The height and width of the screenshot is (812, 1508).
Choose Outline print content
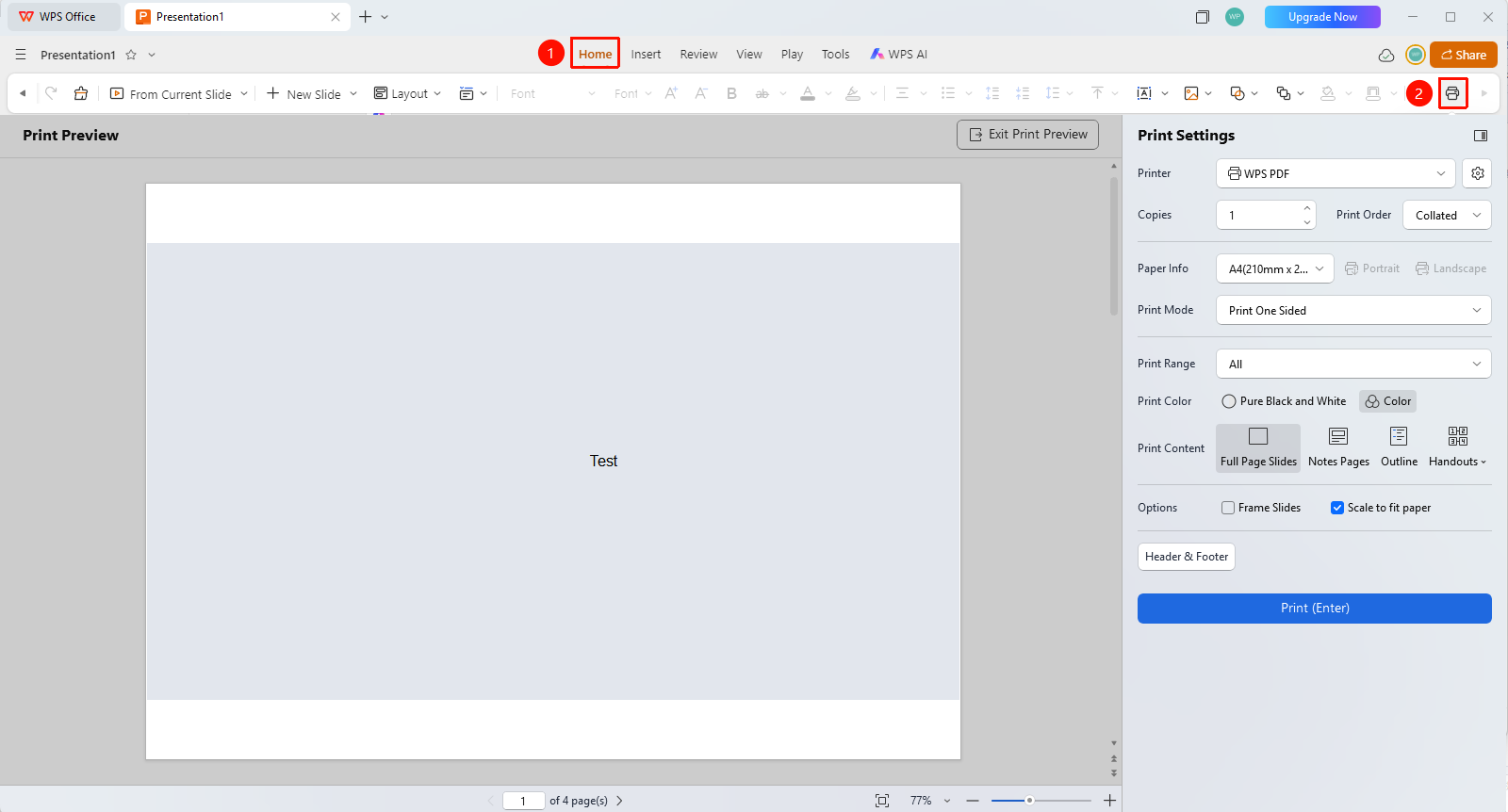(x=1399, y=447)
